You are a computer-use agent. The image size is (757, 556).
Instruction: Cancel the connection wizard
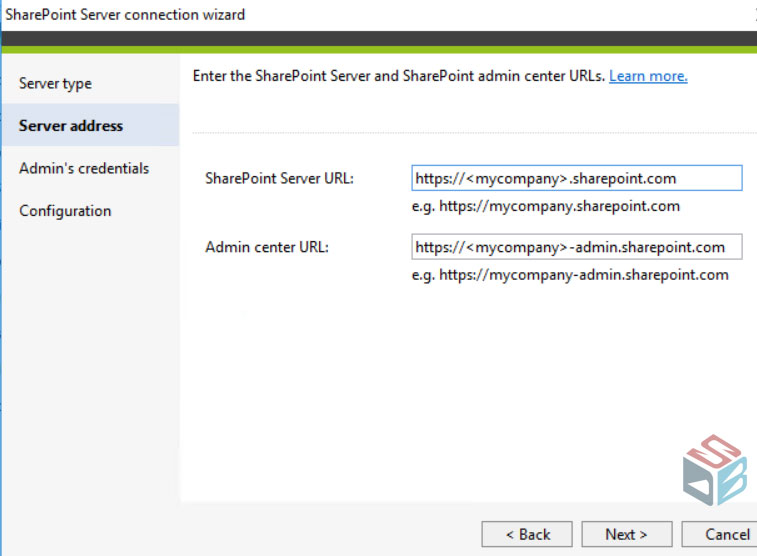point(724,534)
